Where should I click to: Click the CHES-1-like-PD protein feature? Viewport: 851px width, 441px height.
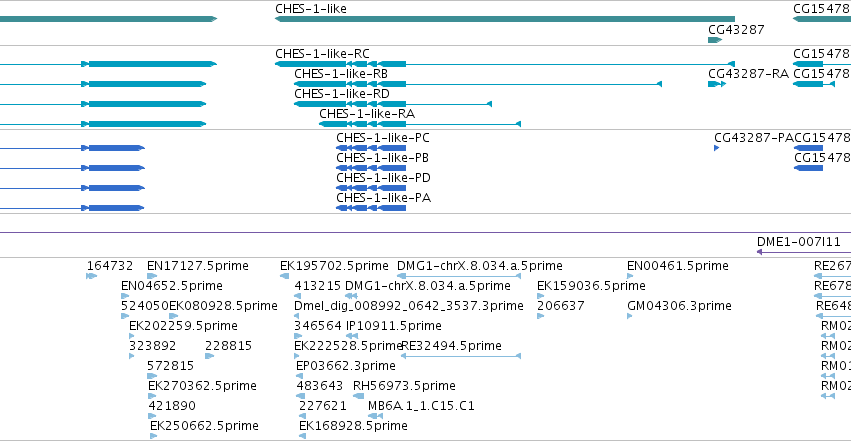371,188
